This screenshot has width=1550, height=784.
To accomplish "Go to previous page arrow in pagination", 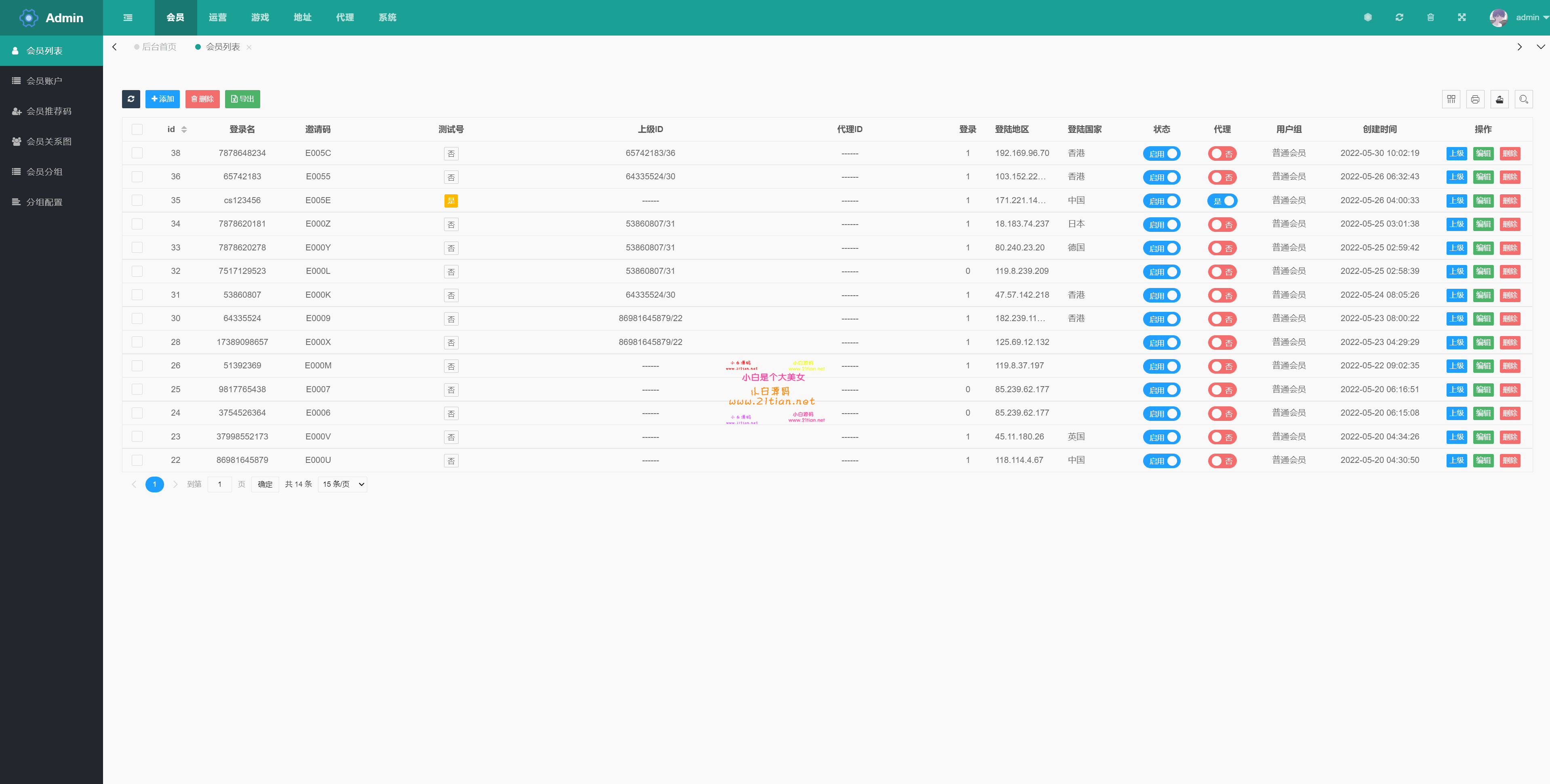I will click(134, 484).
